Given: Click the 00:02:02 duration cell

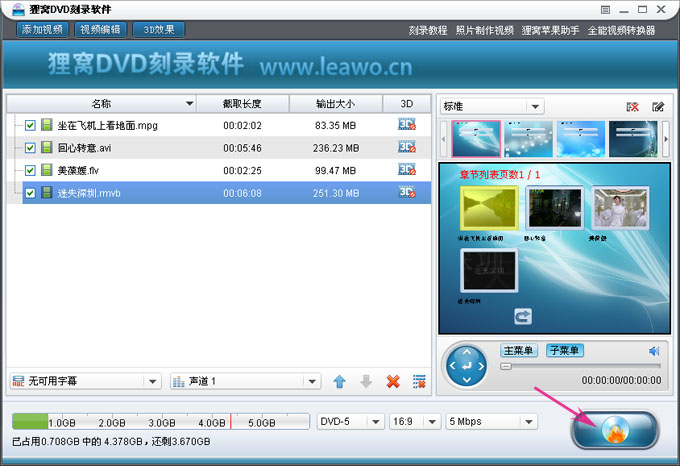Looking at the screenshot, I should (x=242, y=125).
